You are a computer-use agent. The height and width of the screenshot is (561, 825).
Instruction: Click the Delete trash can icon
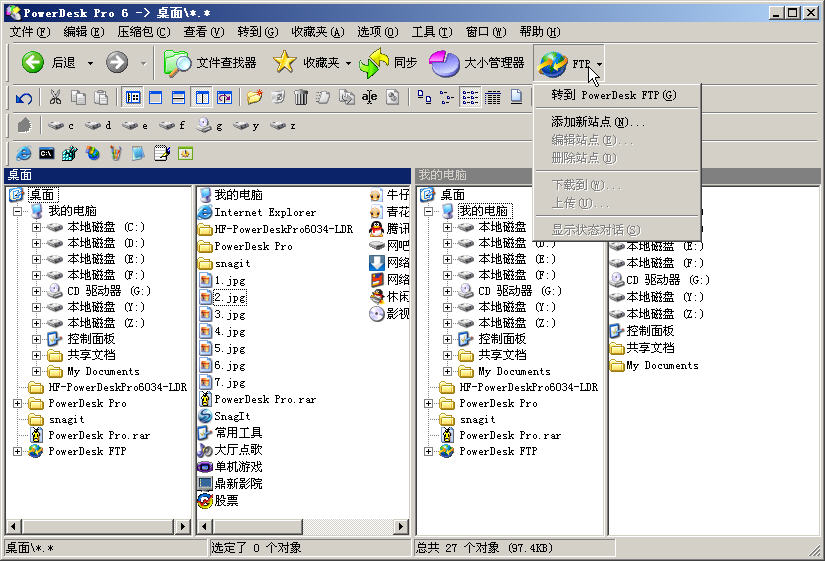[300, 97]
